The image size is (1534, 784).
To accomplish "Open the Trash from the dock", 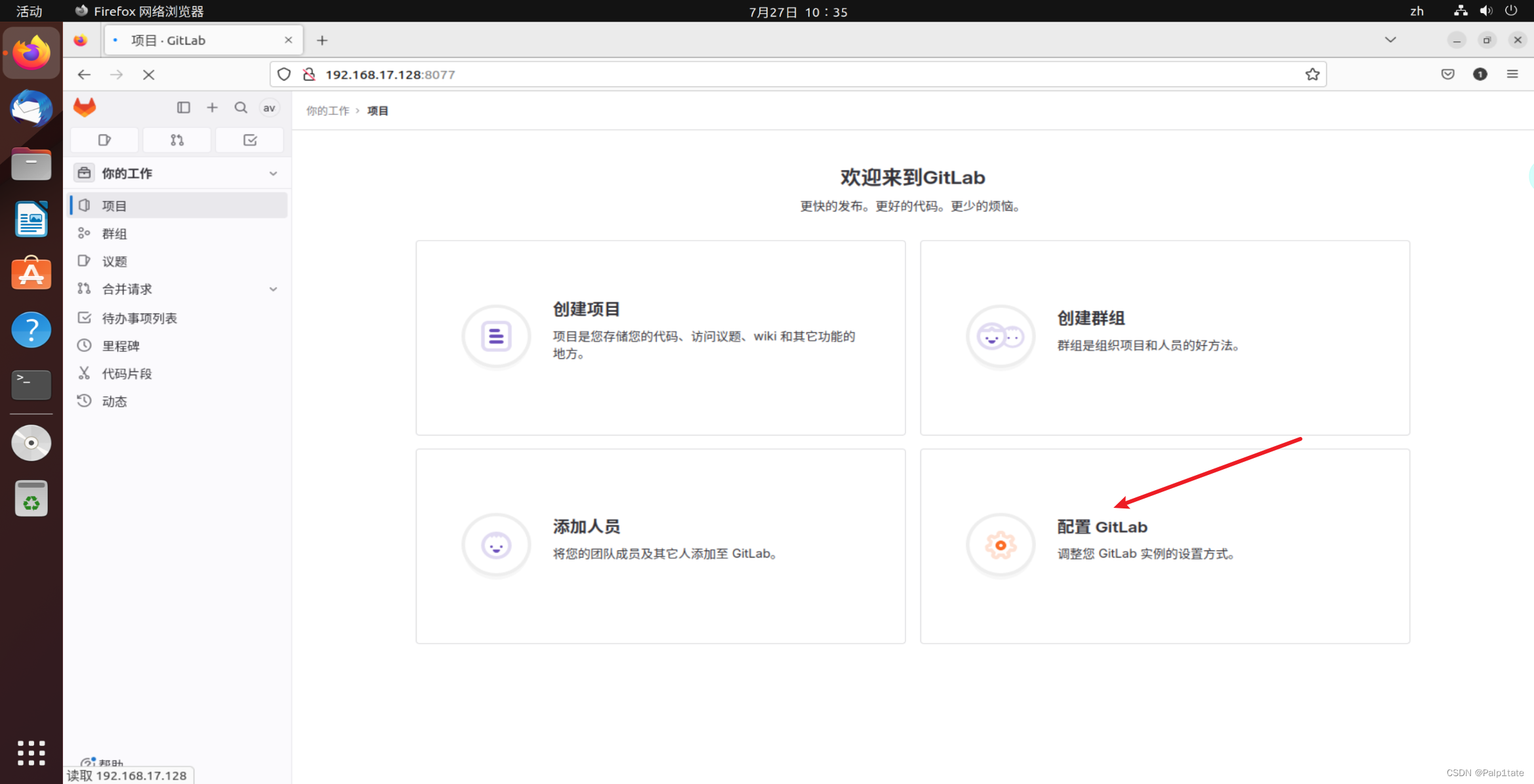I will point(31,499).
